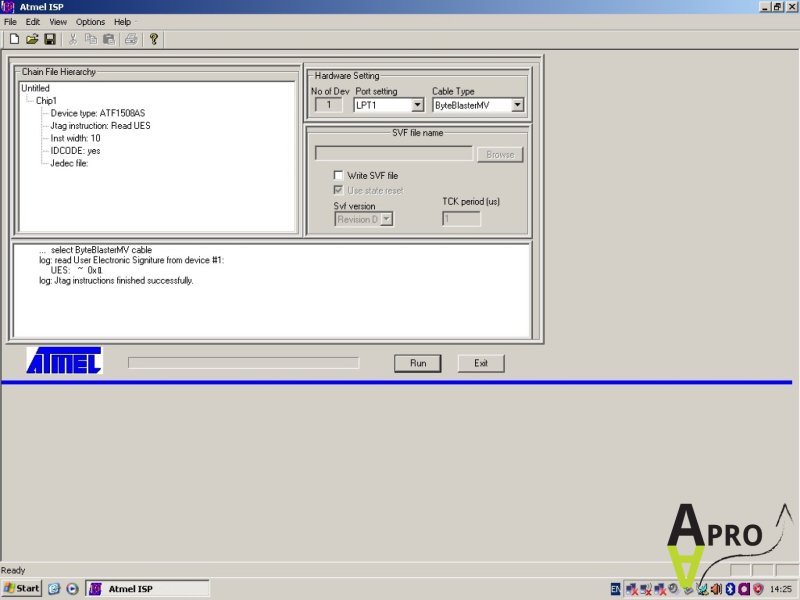Open the Edit menu
The height and width of the screenshot is (600, 800).
click(33, 22)
